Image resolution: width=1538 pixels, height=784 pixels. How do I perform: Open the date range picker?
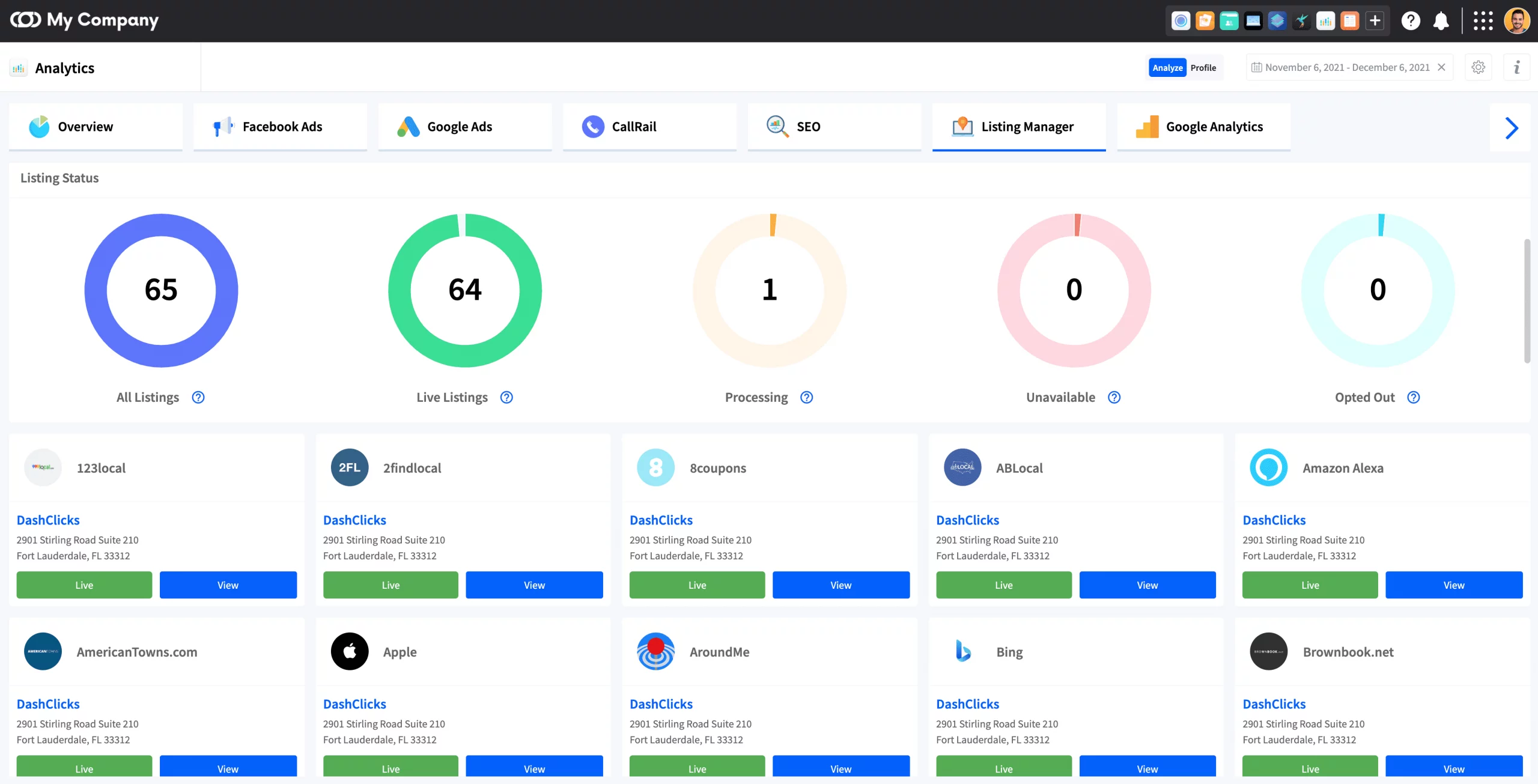[x=1346, y=67]
